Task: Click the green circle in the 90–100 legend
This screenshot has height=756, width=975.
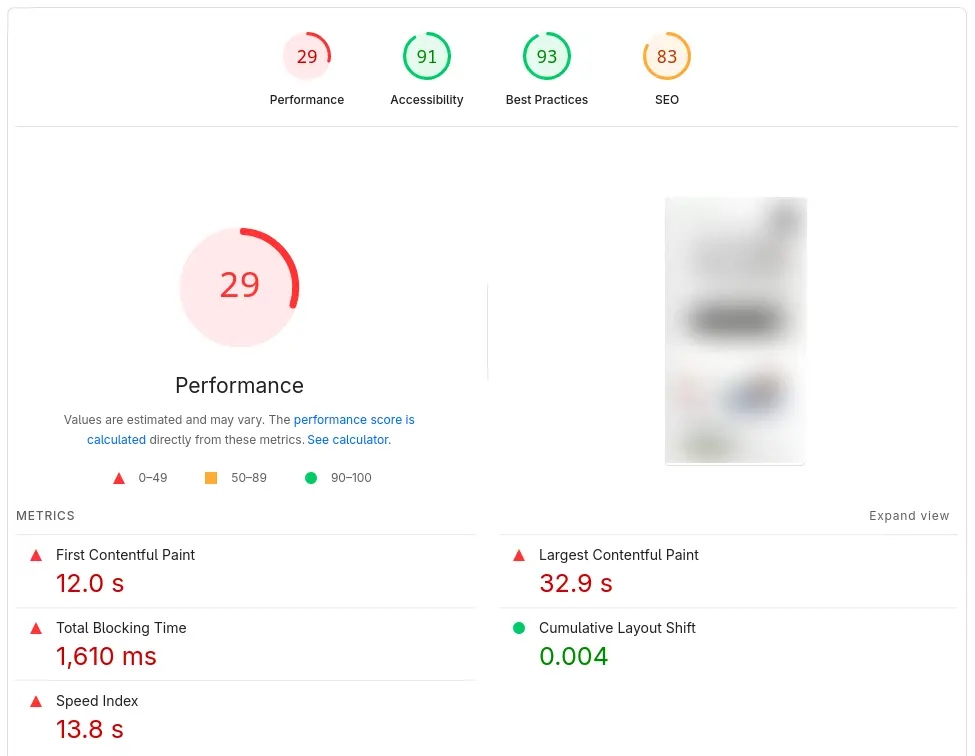Action: click(310, 478)
